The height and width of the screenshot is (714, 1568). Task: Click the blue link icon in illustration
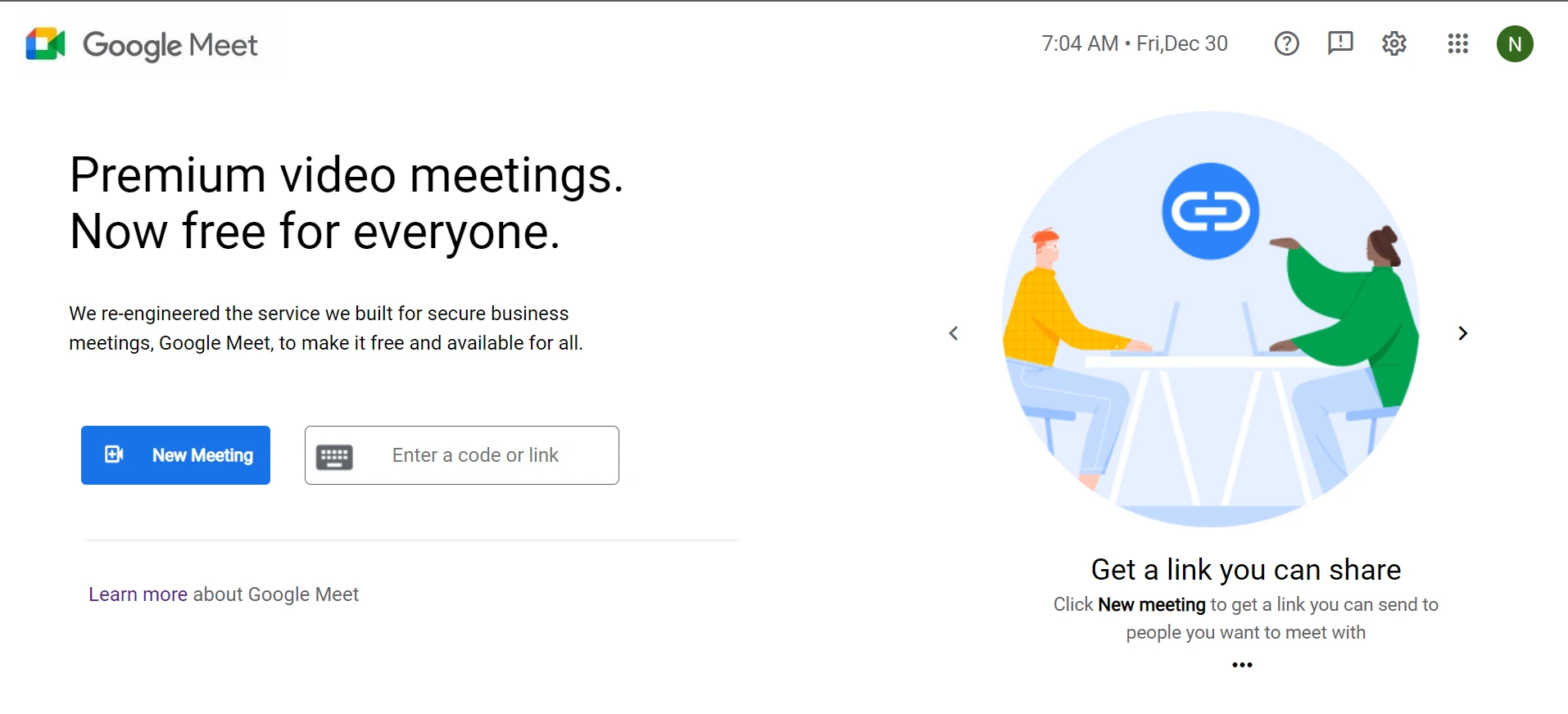(x=1210, y=211)
